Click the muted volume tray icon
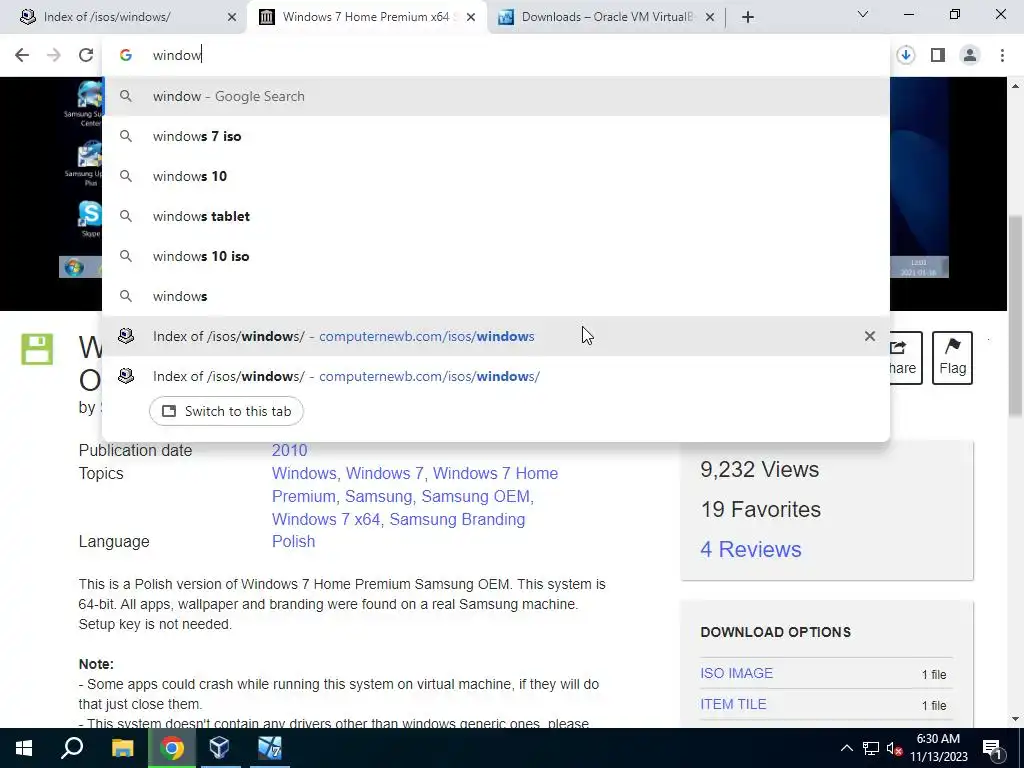The image size is (1024, 768). pyautogui.click(x=895, y=748)
